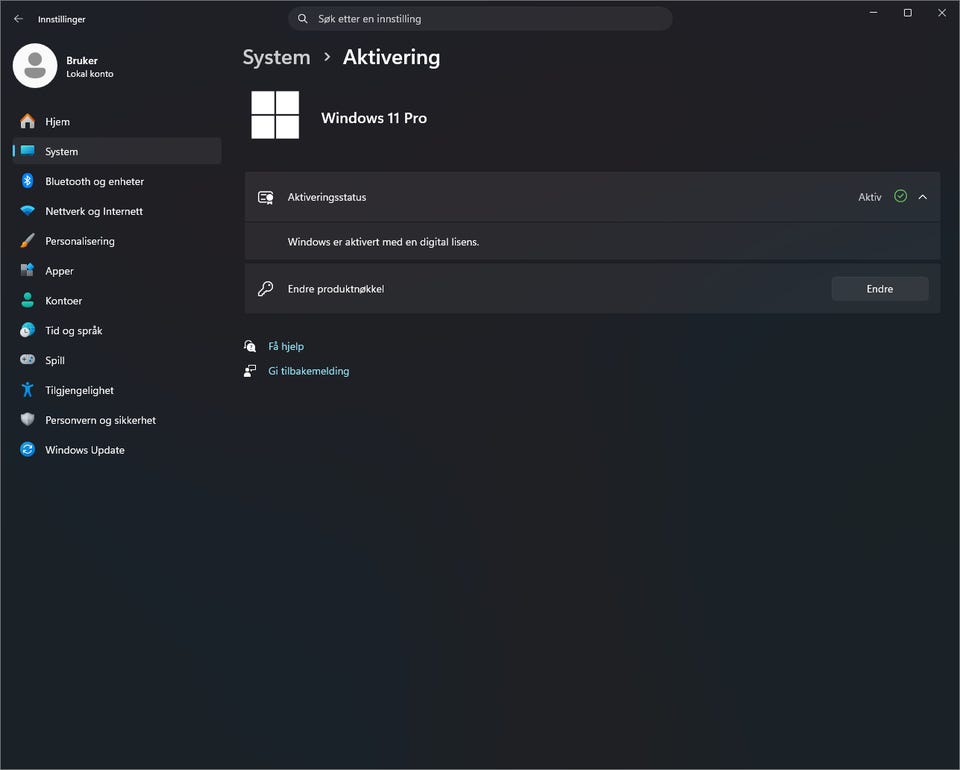The width and height of the screenshot is (960, 770).
Task: Click the Tilgjengelighet accessibility figure icon
Action: pyautogui.click(x=28, y=389)
